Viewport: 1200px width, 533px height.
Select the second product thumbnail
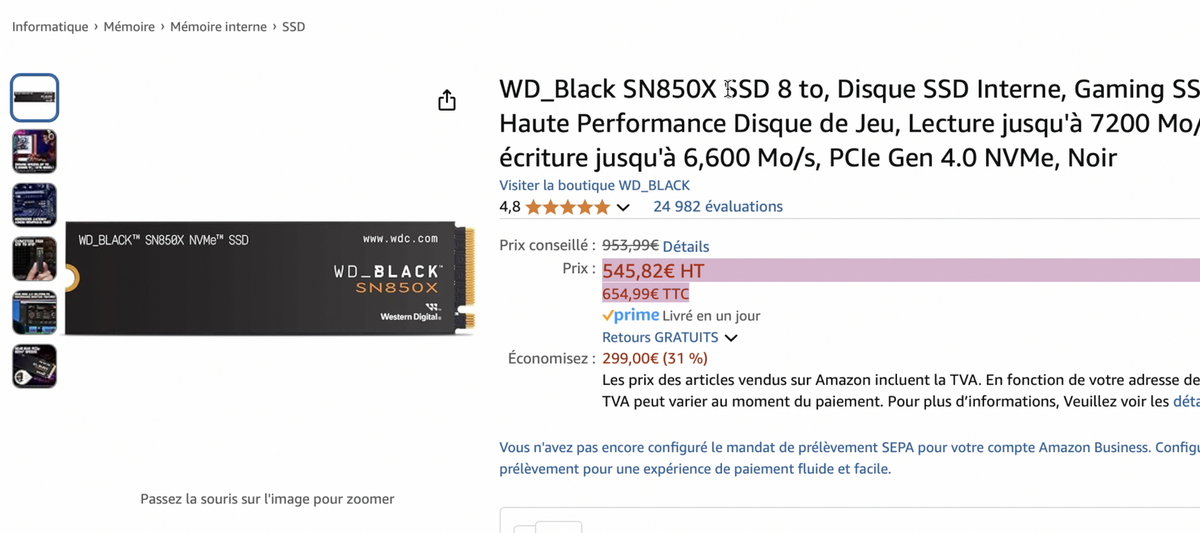[34, 152]
